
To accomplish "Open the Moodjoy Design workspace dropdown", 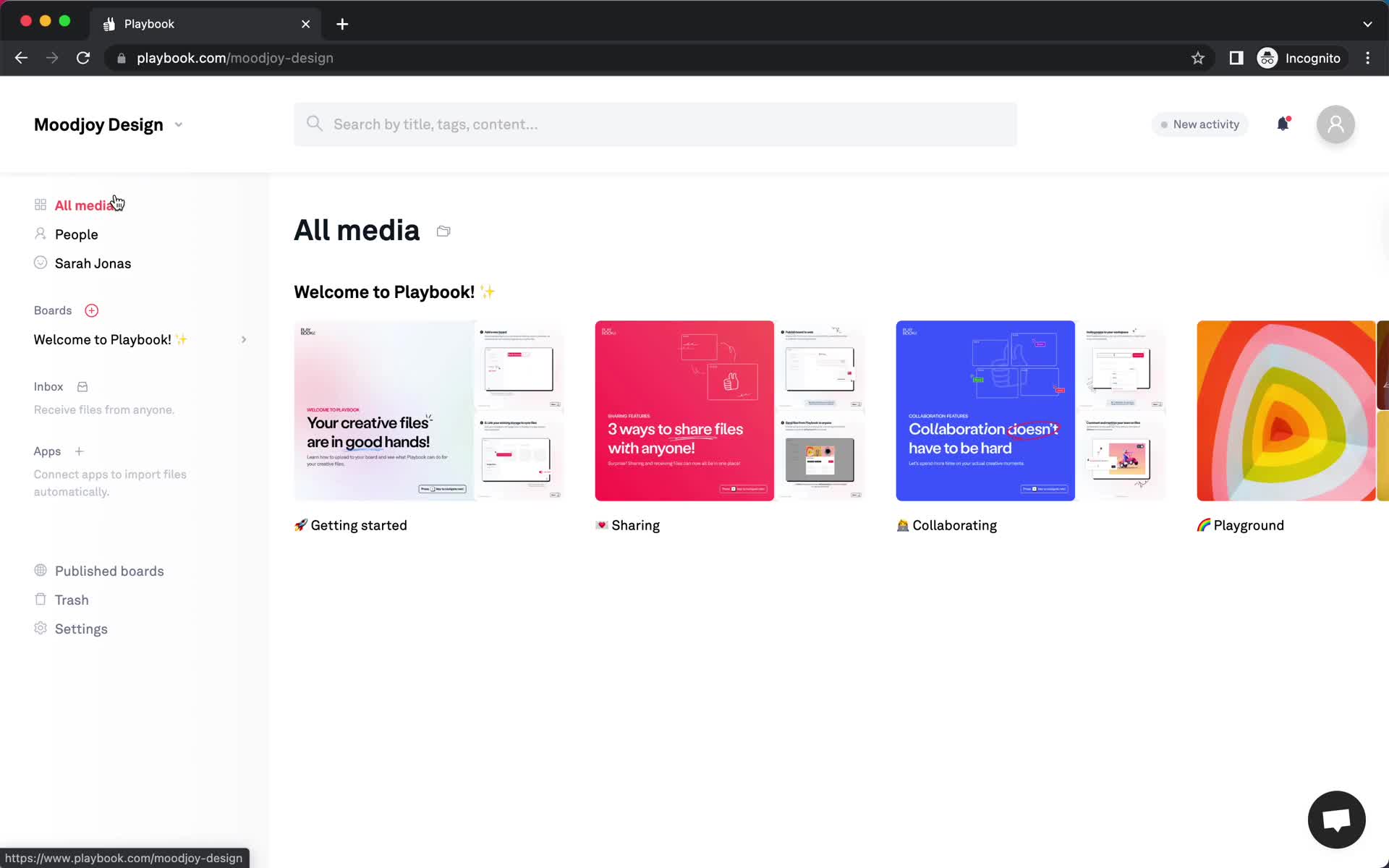I will [178, 125].
